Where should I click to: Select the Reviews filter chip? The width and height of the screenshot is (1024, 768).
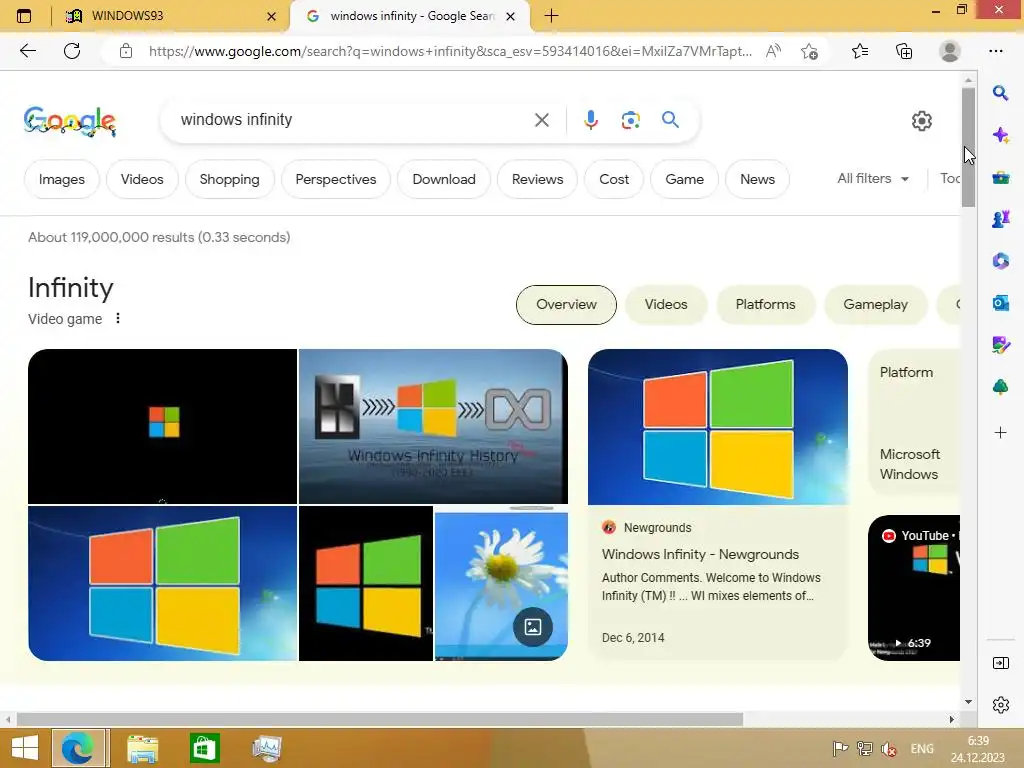coord(537,179)
